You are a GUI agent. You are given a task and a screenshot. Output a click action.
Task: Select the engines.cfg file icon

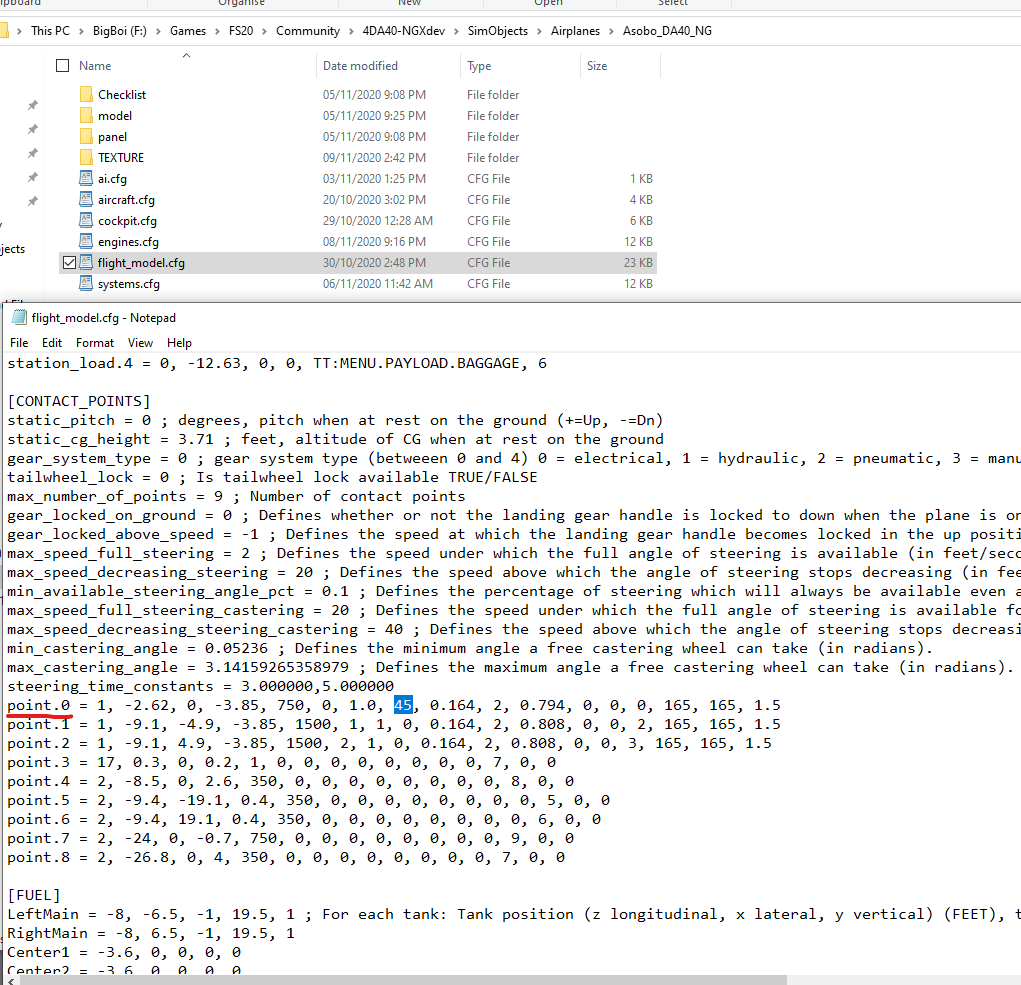(86, 242)
